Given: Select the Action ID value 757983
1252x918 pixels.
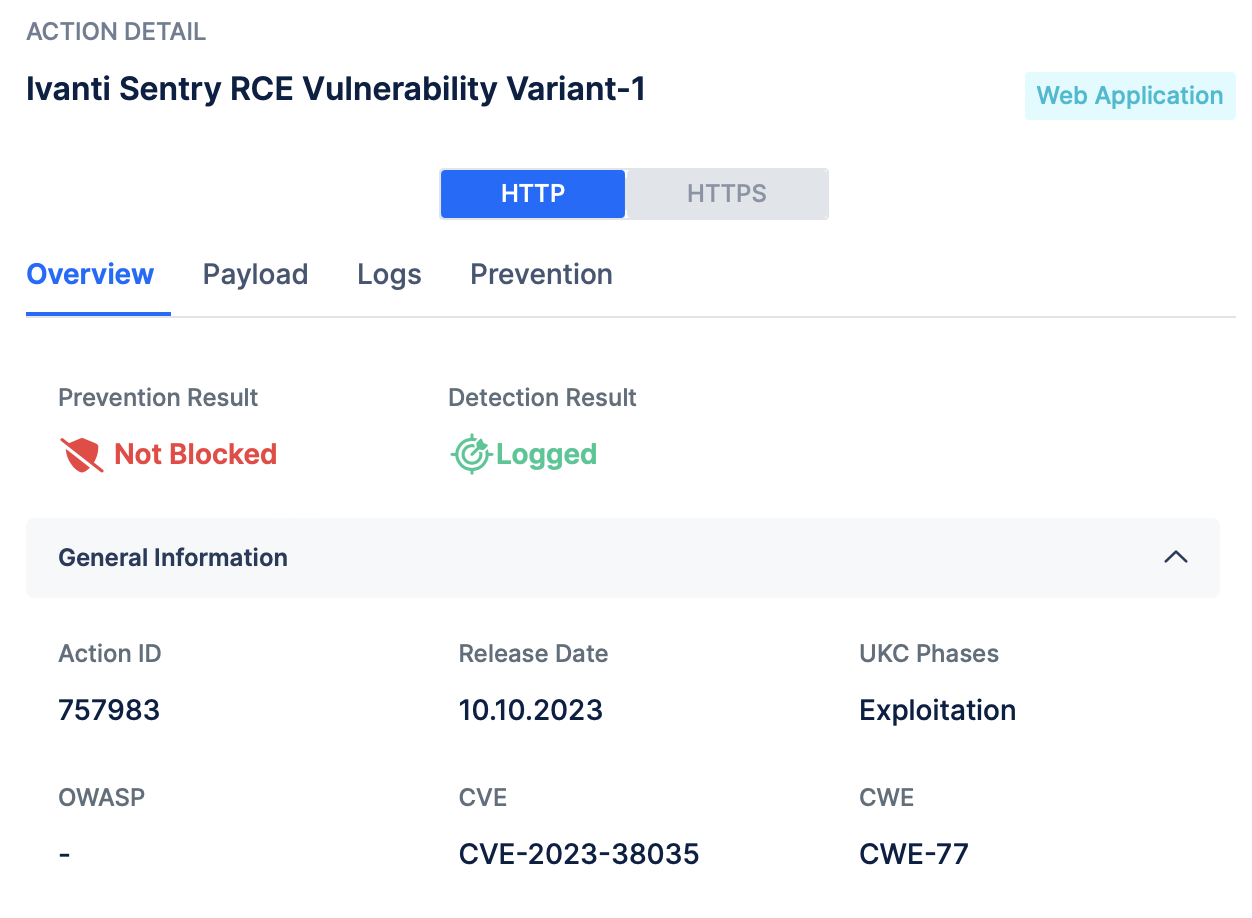Looking at the screenshot, I should [109, 711].
